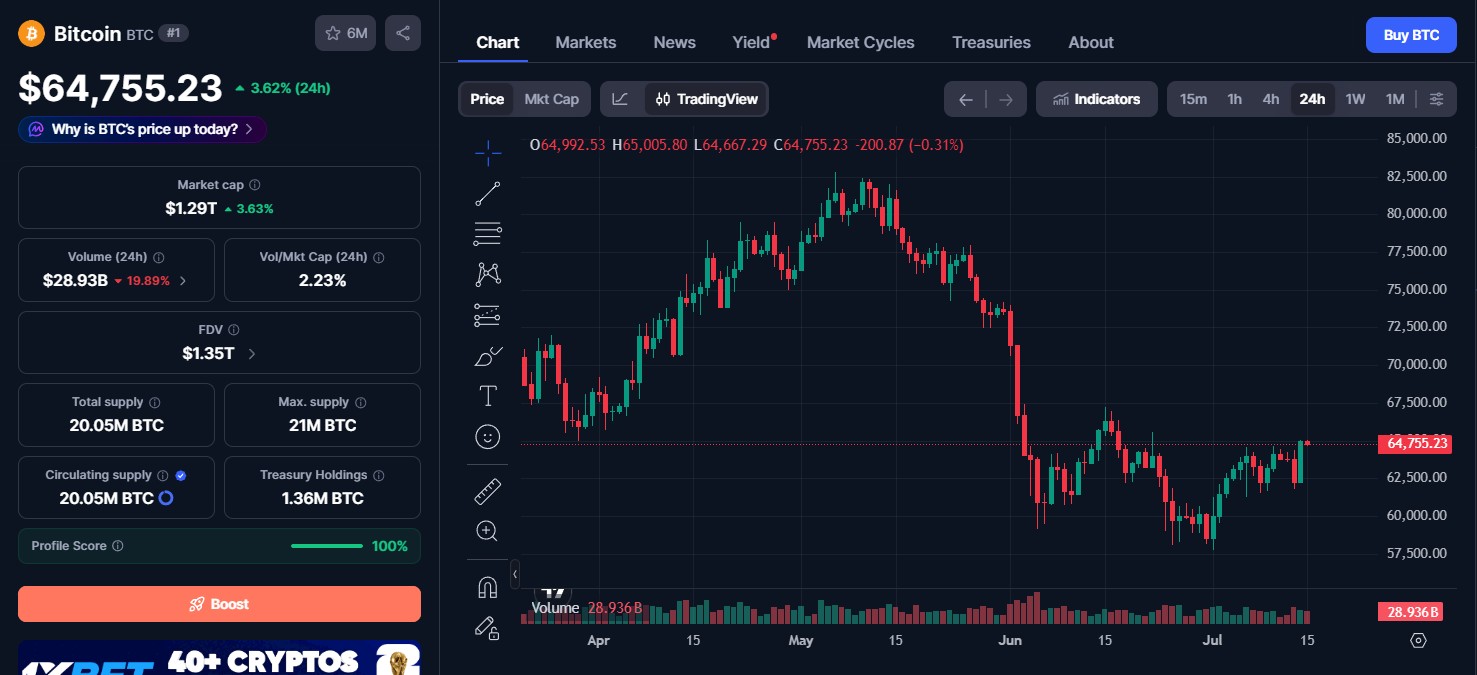Show Profile Score info tooltip
The height and width of the screenshot is (675, 1477).
point(118,546)
